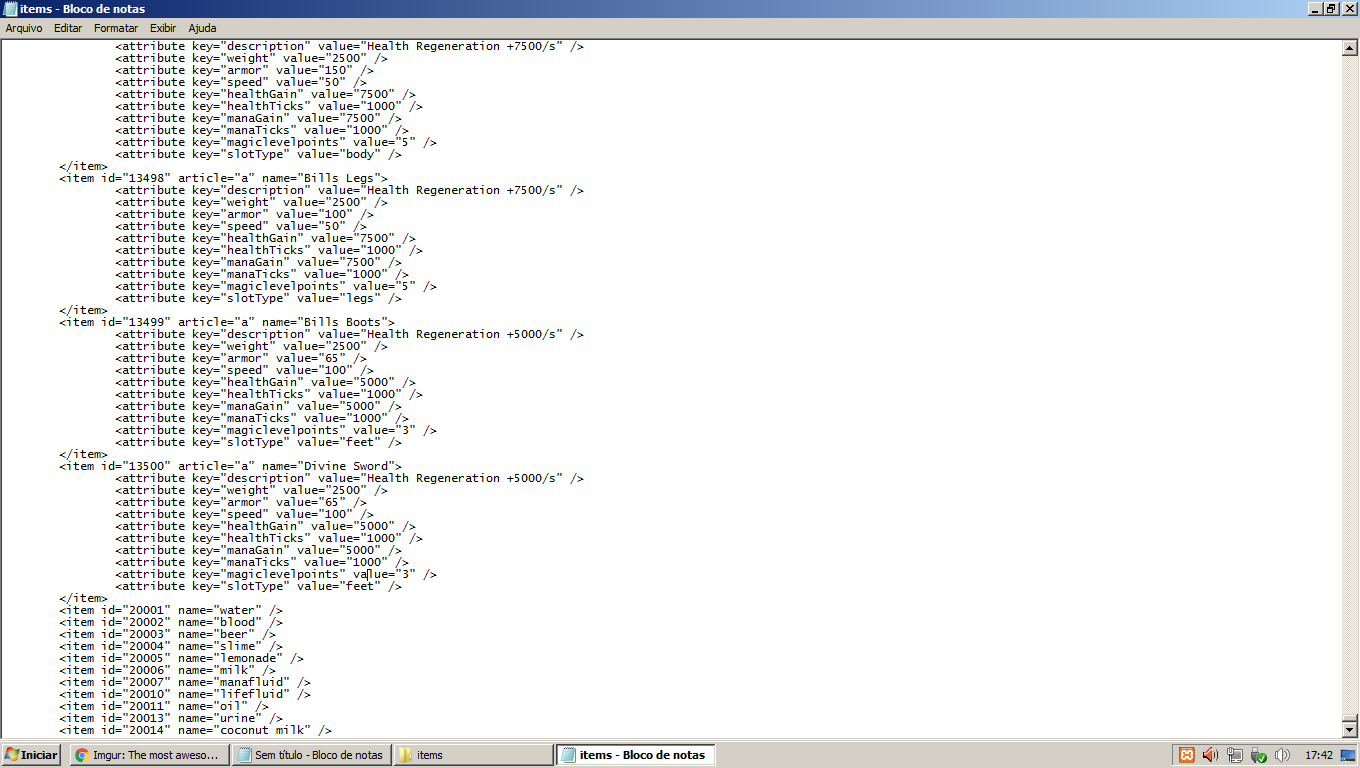
Task: Click the XAMPP icon in system tray
Action: tap(1186, 755)
